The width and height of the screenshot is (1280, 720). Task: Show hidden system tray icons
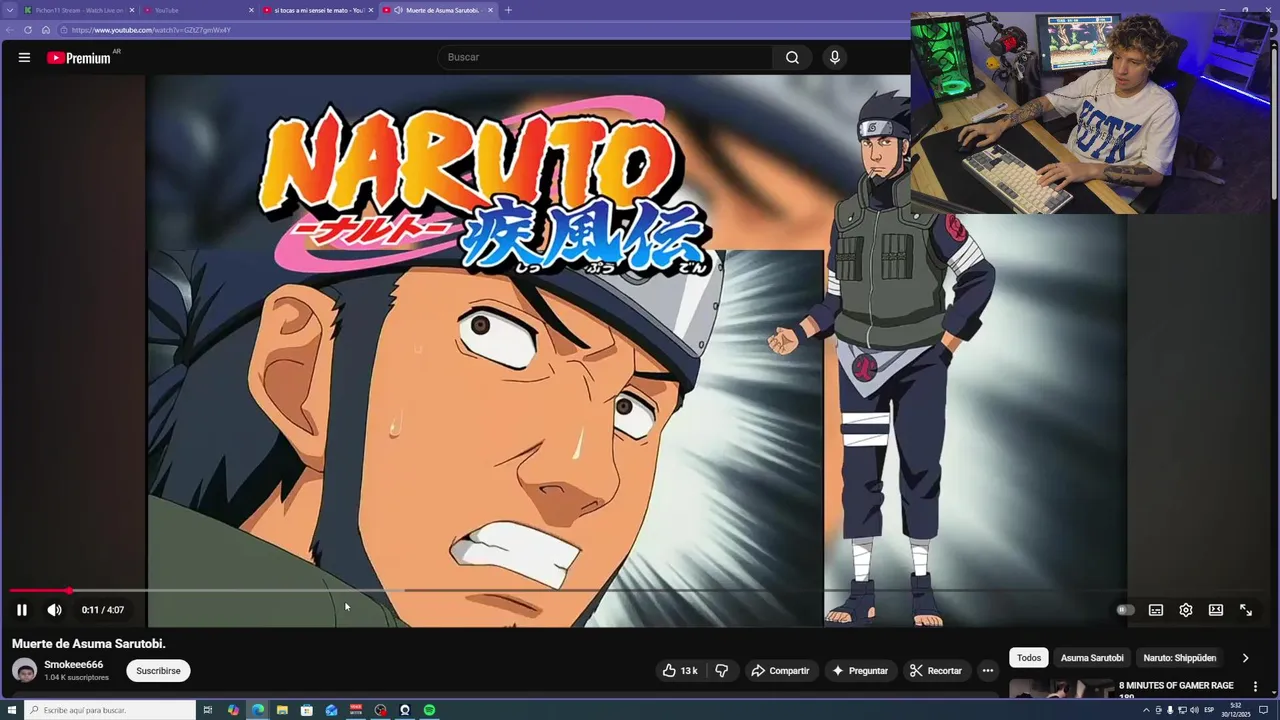pyautogui.click(x=1146, y=710)
